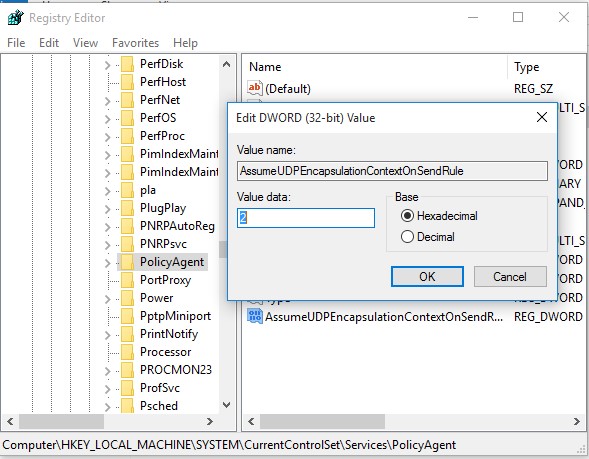Click the tree pane vertical scrollbar thumb
The image size is (589, 459).
tap(222, 249)
